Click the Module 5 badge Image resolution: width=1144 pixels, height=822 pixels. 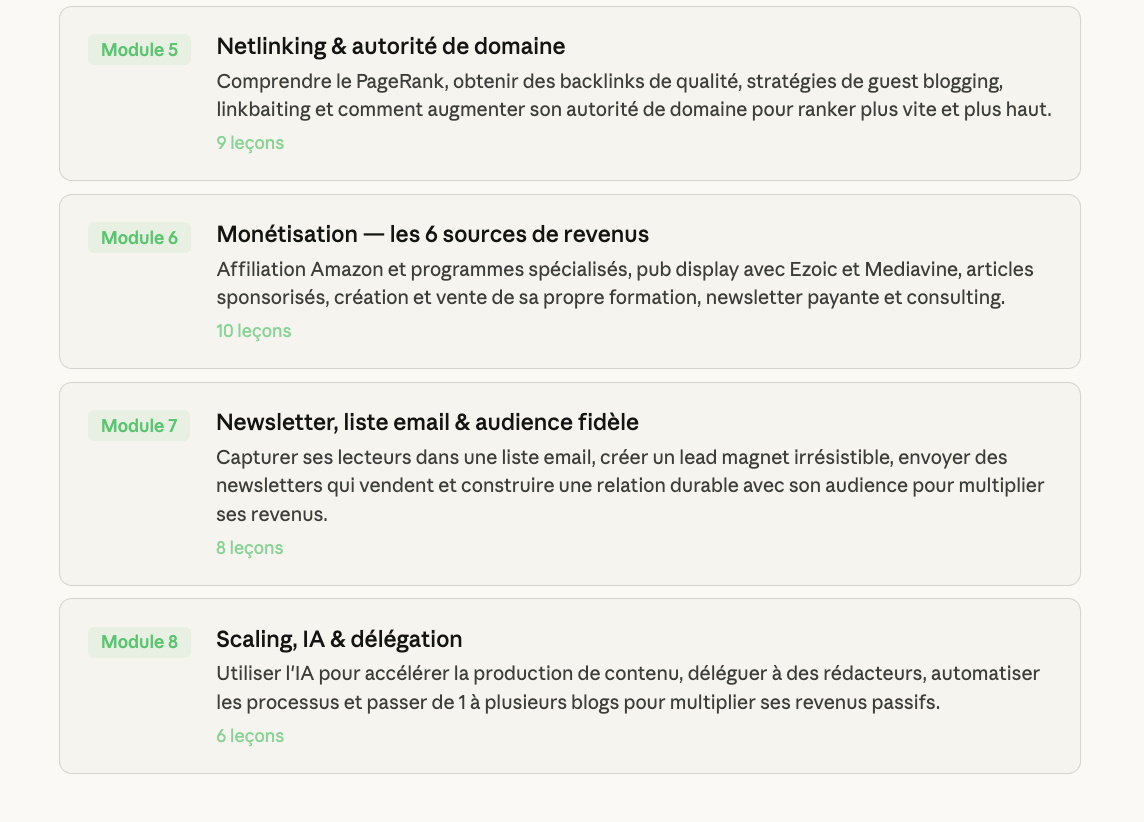coord(139,50)
